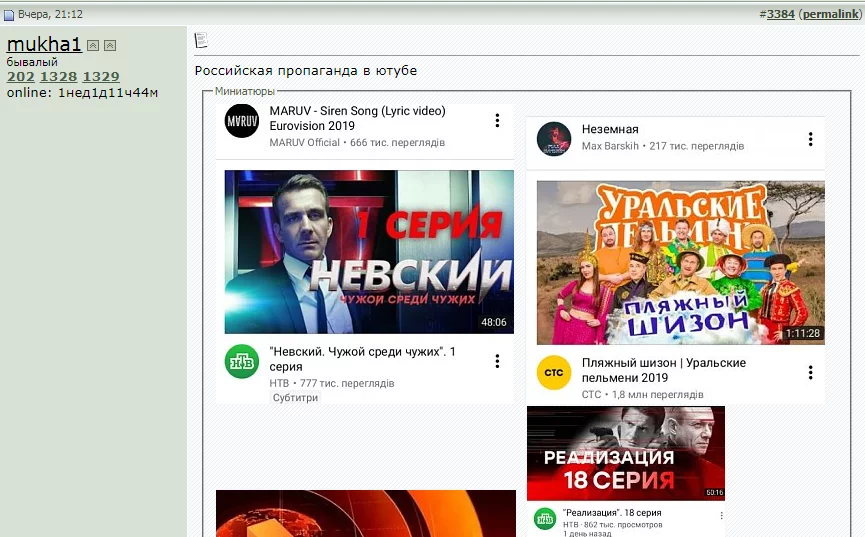This screenshot has width=865, height=537.
Task: Click НТВ • 862 тыс. просмотров text
Action: click(612, 525)
